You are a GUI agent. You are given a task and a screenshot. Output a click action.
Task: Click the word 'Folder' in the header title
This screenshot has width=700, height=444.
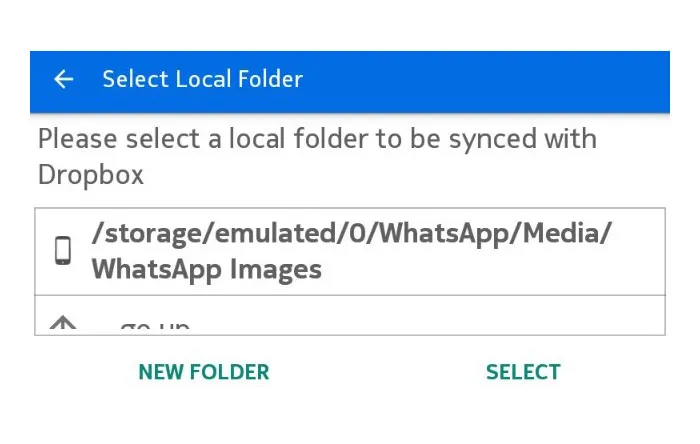click(x=270, y=79)
